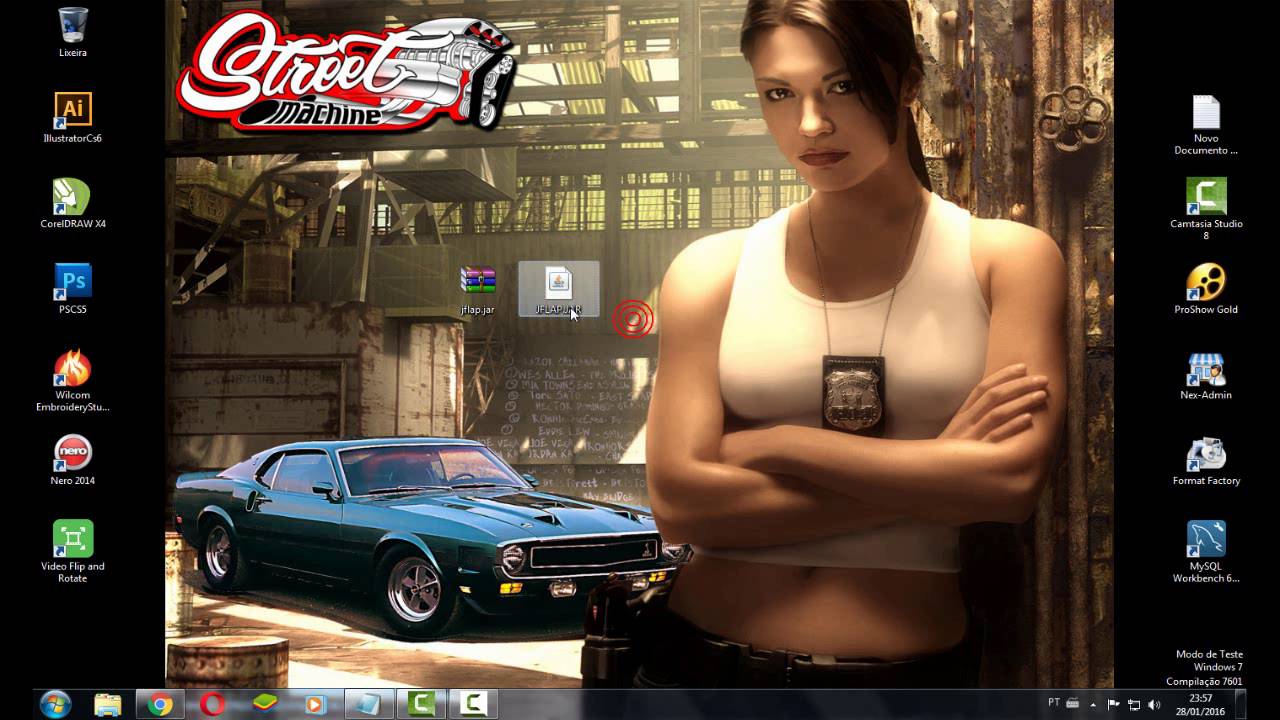
Task: Open the Action Center flag icon
Action: coord(1113,704)
